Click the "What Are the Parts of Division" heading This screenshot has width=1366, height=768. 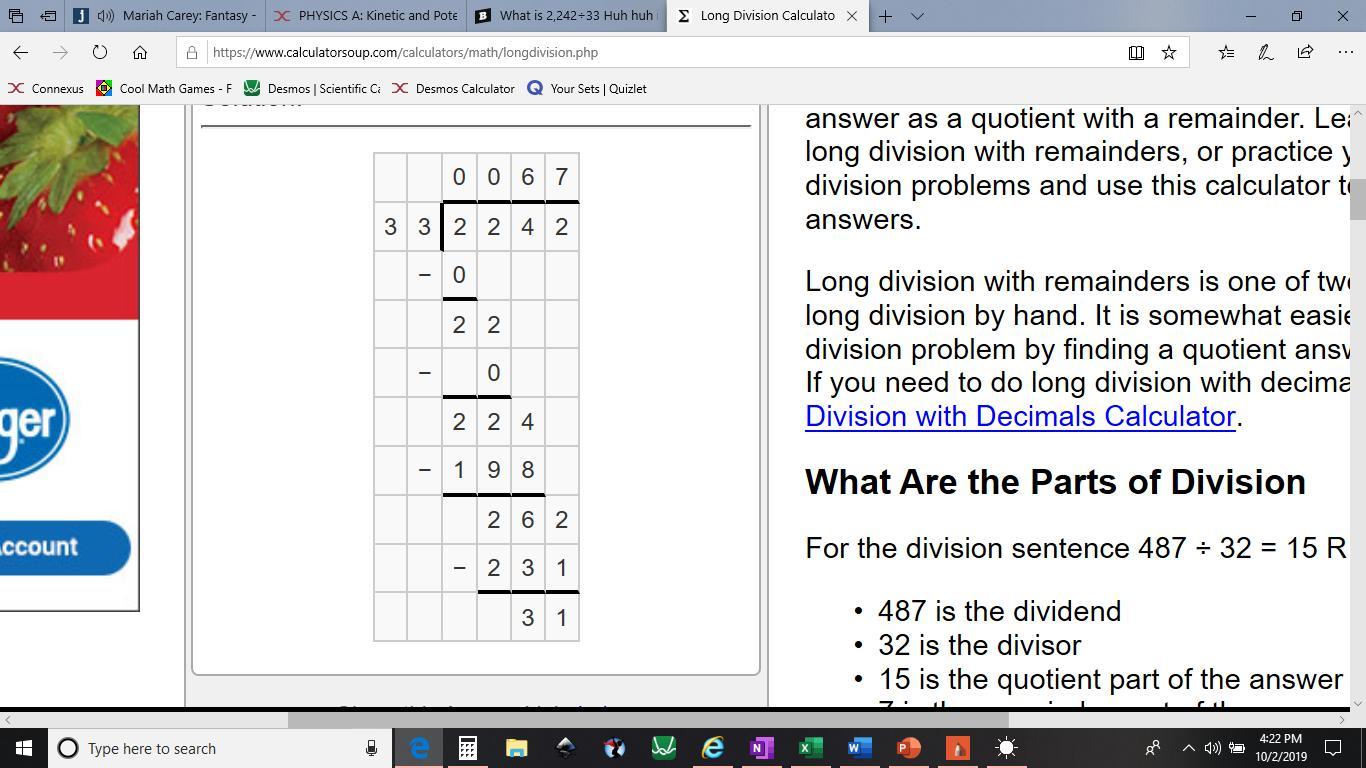[x=1055, y=482]
